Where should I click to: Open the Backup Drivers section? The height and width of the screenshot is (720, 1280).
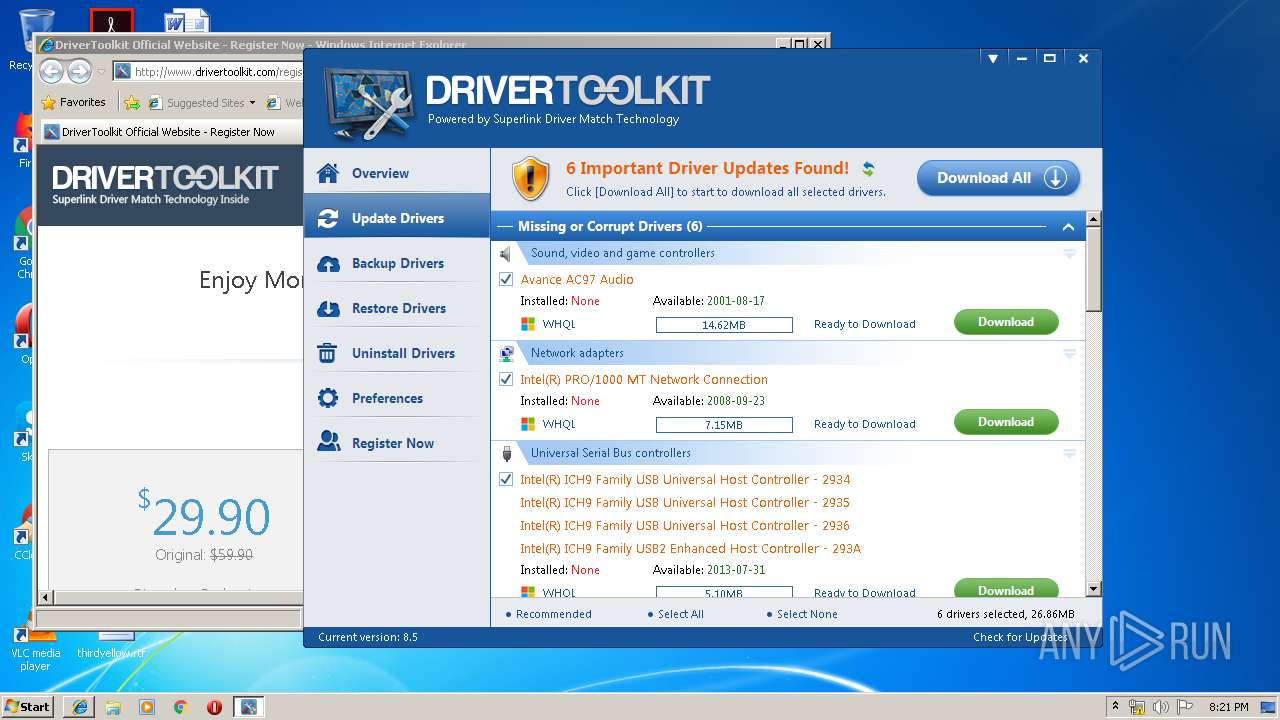397,263
